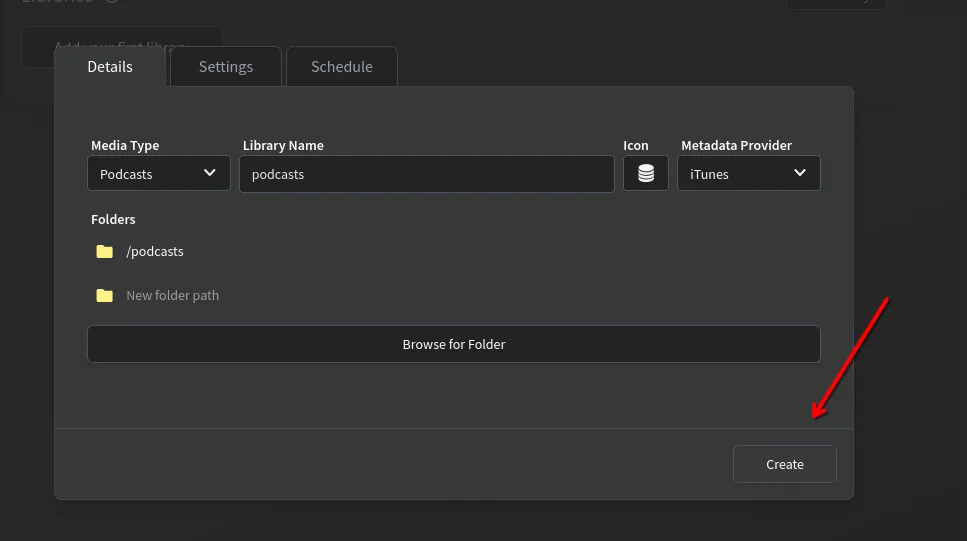Select the /podcasts folder entry

point(155,252)
